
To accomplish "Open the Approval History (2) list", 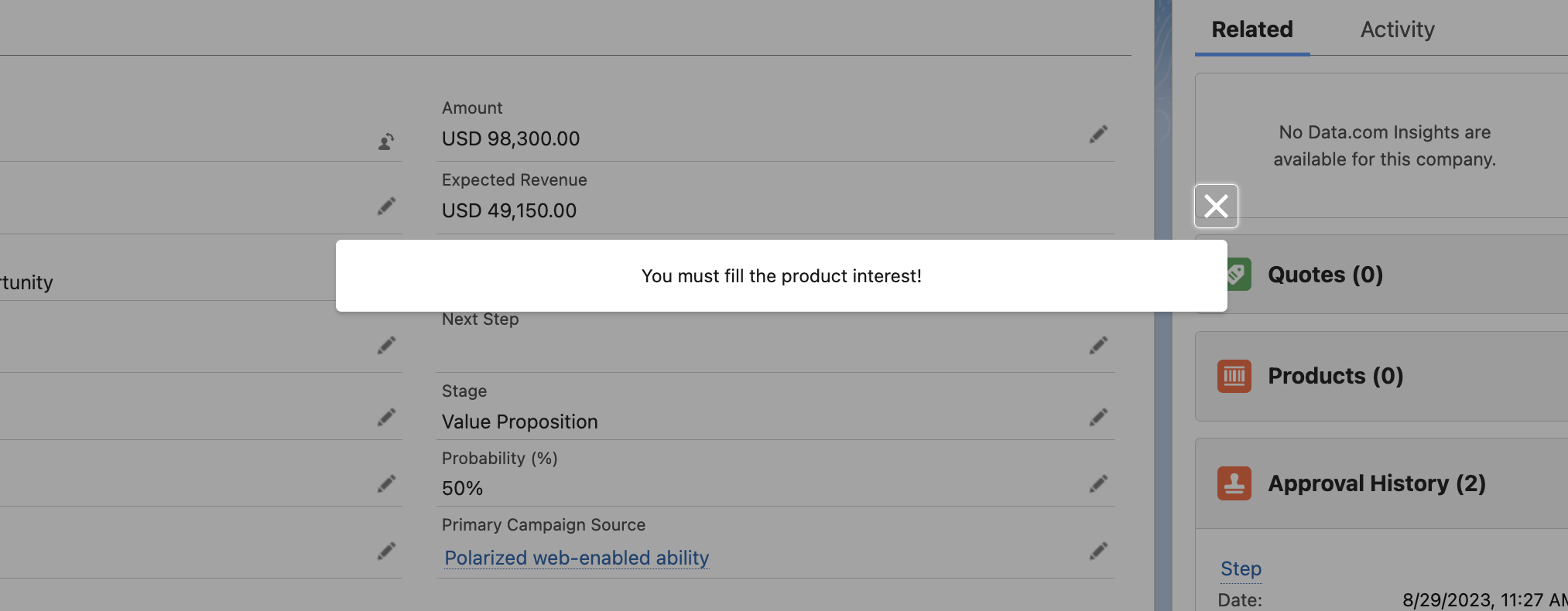I will 1376,483.
